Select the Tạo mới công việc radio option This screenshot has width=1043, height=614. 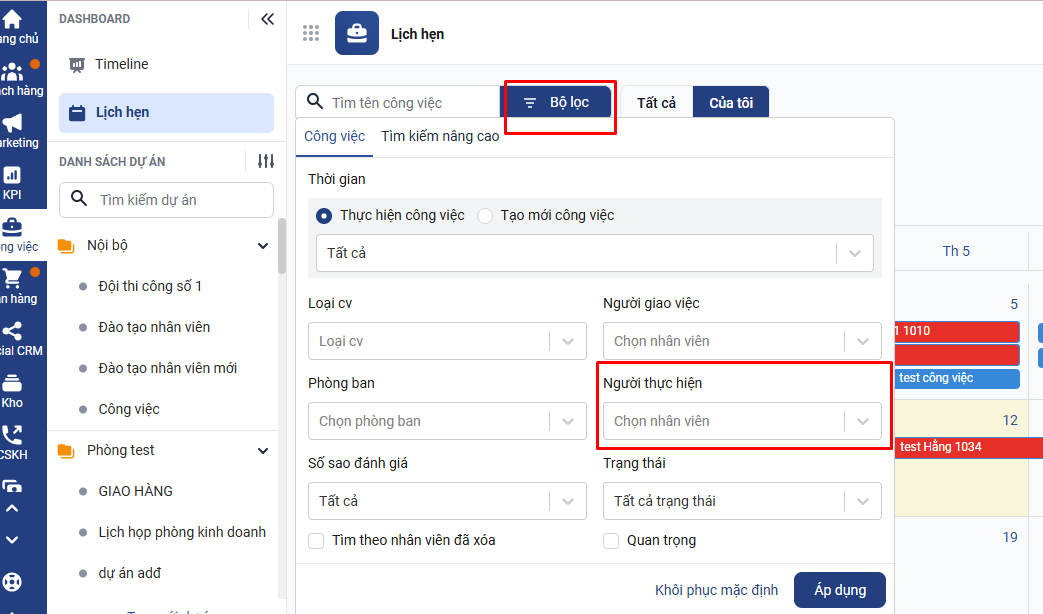pyautogui.click(x=486, y=216)
